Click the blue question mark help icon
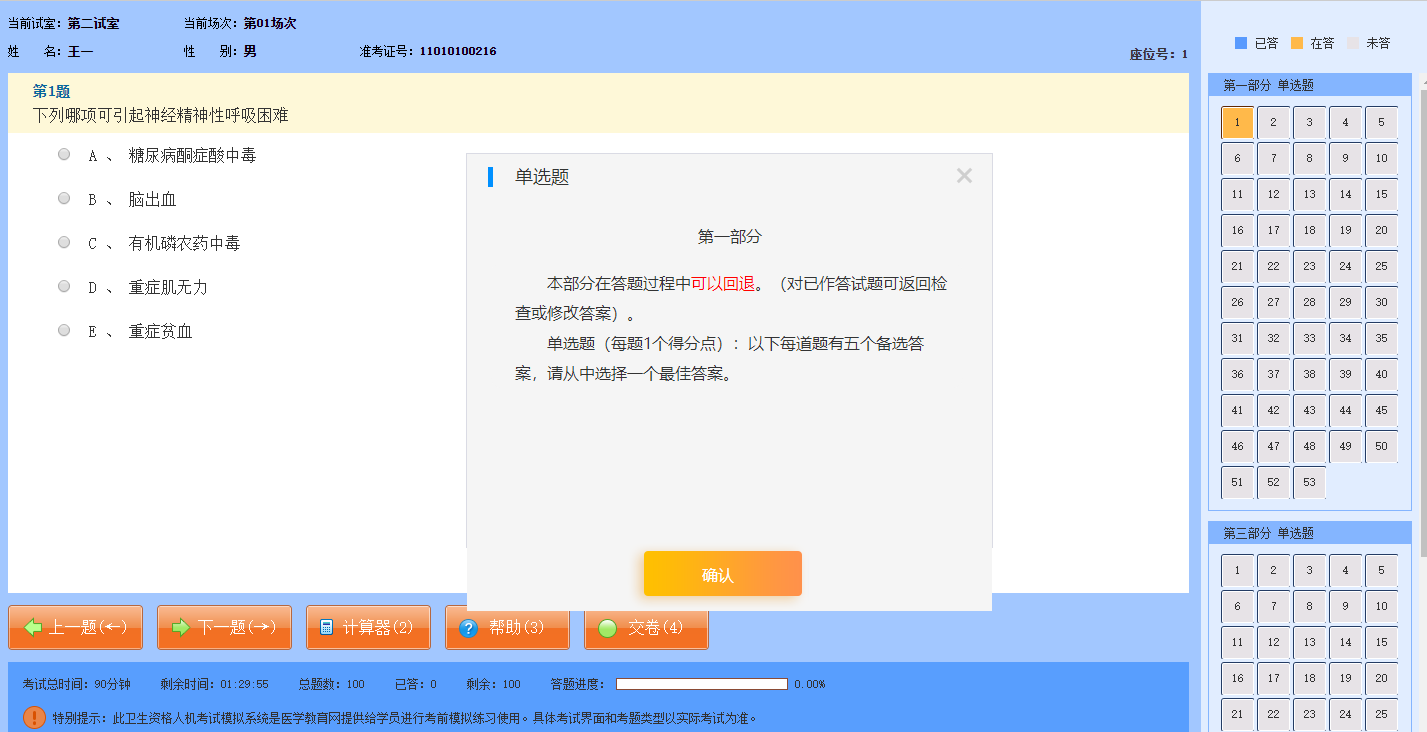 [468, 628]
